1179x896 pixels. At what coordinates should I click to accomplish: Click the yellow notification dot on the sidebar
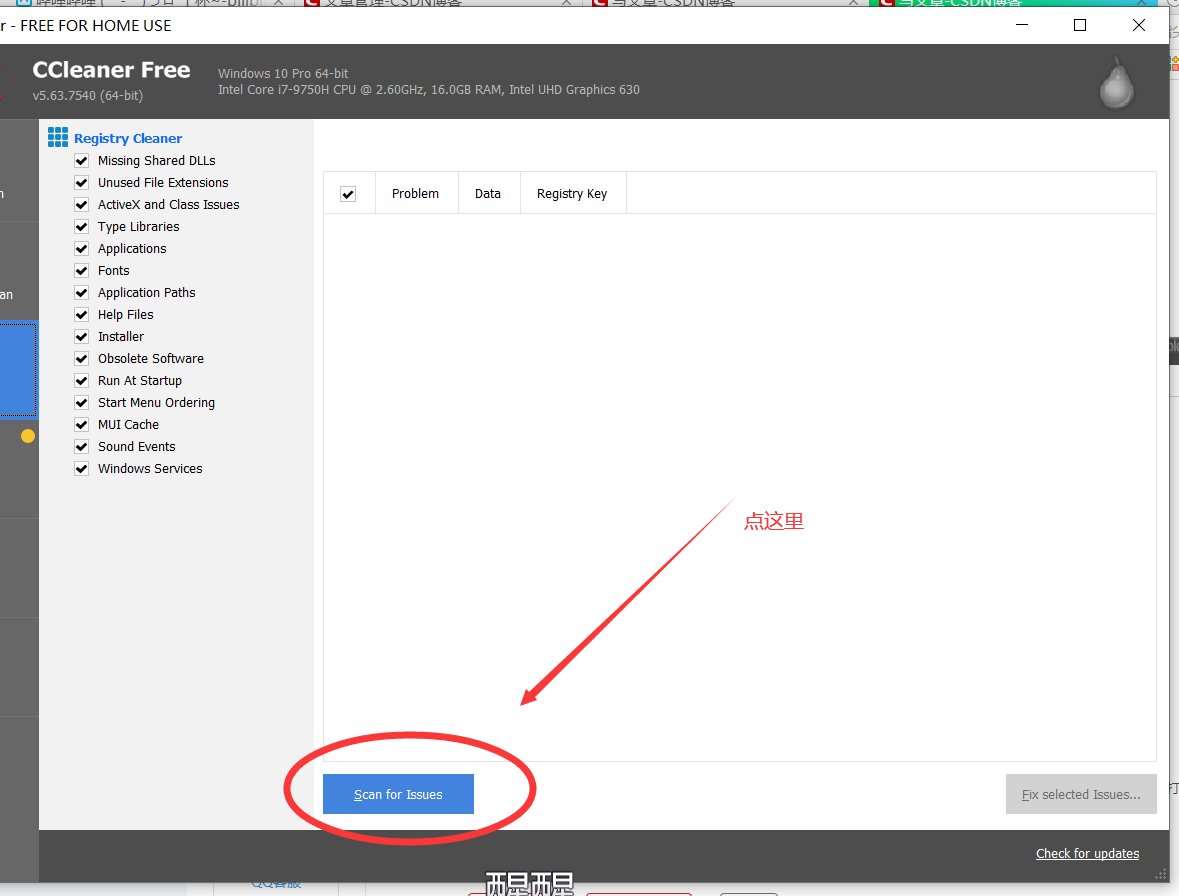(27, 436)
